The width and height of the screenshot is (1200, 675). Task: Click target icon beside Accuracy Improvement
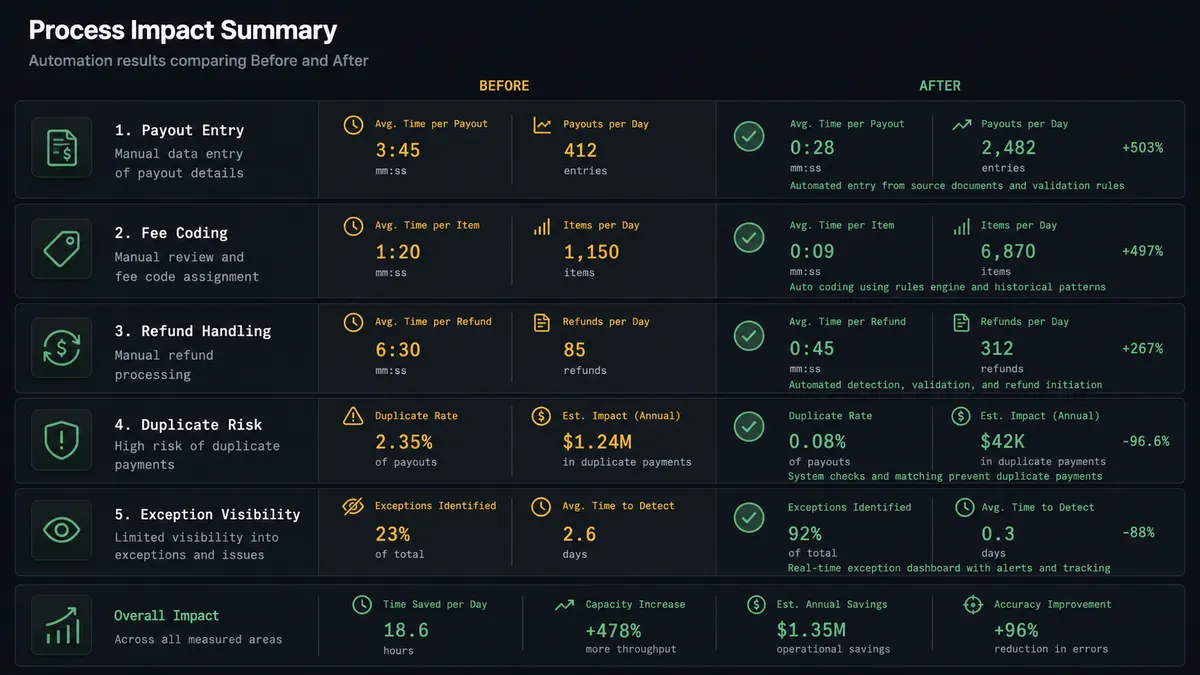coord(972,605)
